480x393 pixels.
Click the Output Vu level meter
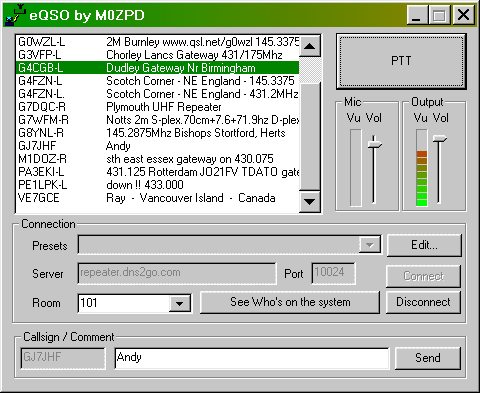(422, 168)
